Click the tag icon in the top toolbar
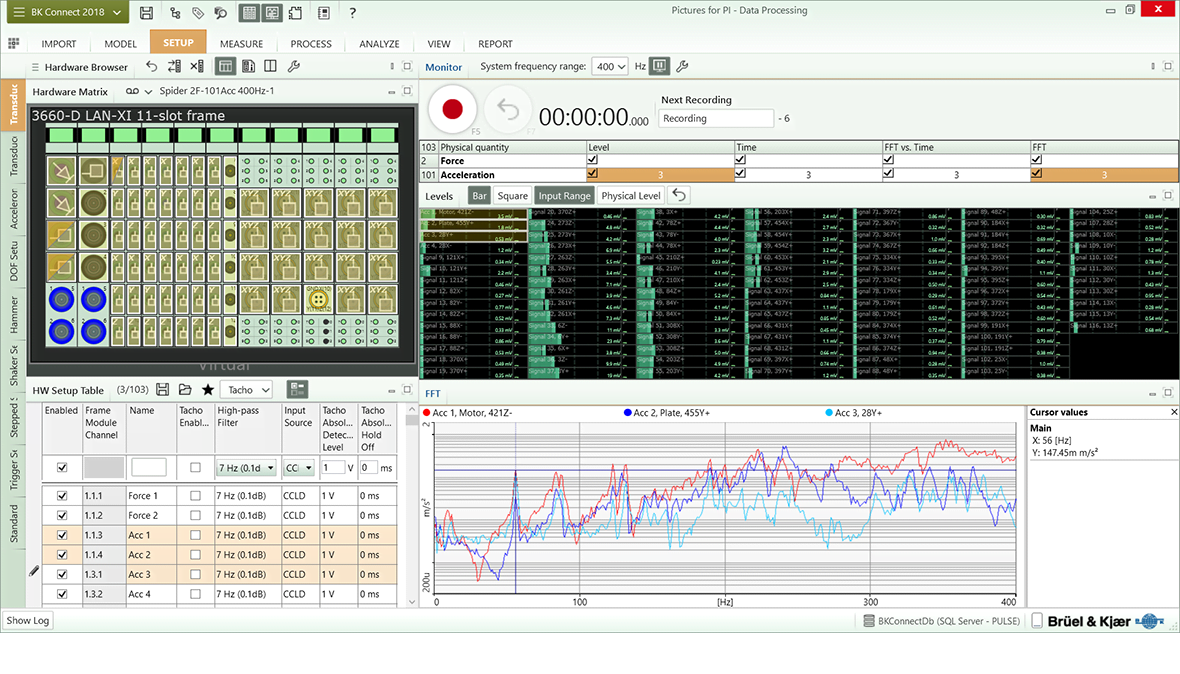 [198, 13]
